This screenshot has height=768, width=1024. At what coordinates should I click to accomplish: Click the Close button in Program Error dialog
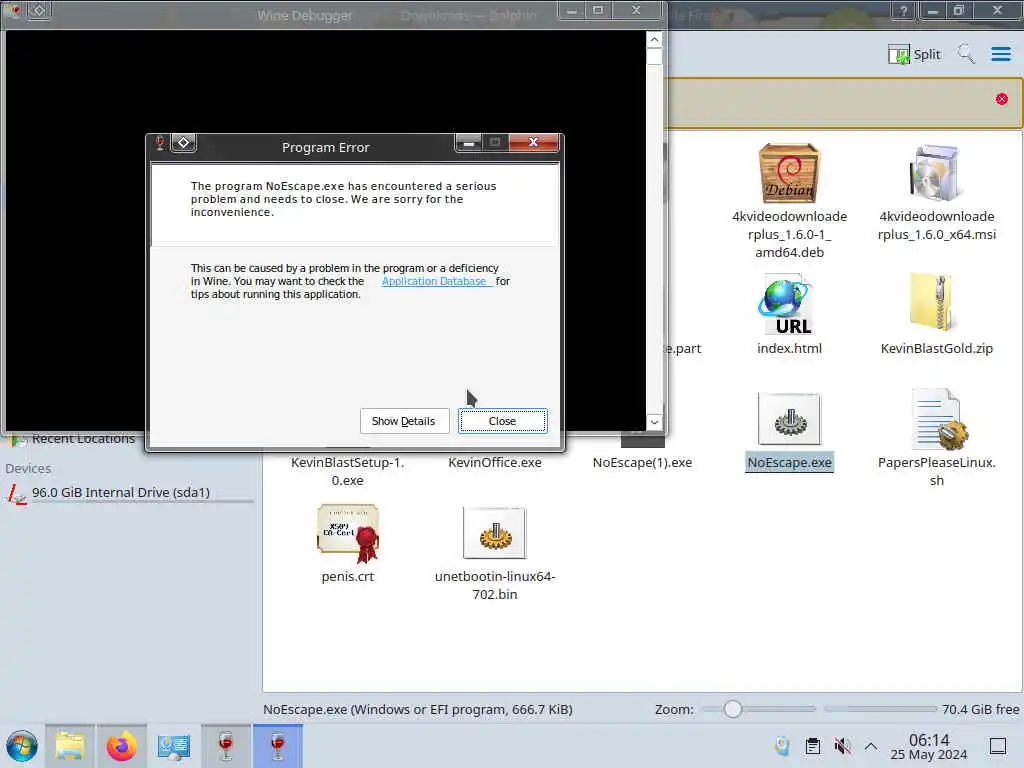point(502,421)
